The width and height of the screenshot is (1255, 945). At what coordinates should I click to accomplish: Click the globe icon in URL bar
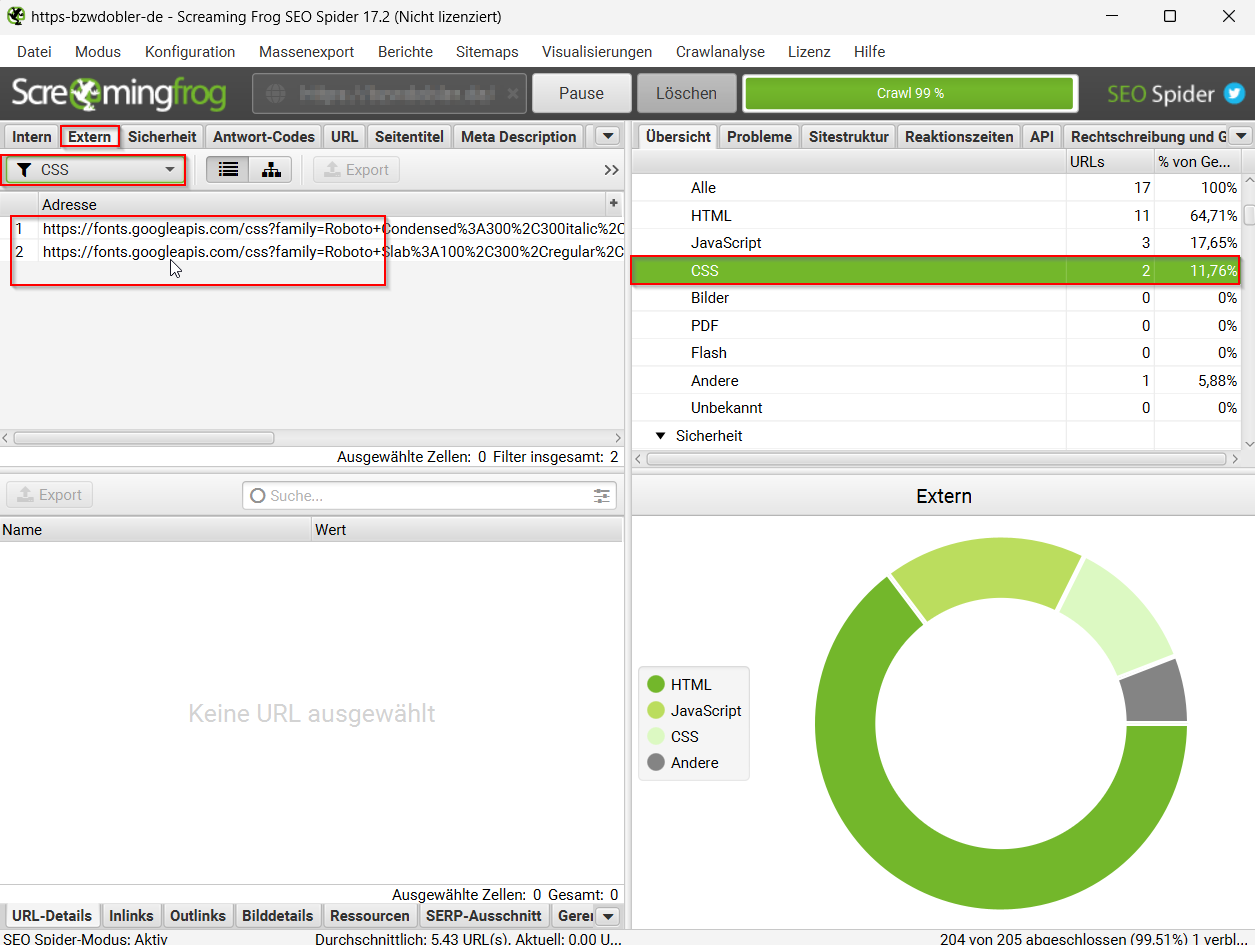[276, 93]
